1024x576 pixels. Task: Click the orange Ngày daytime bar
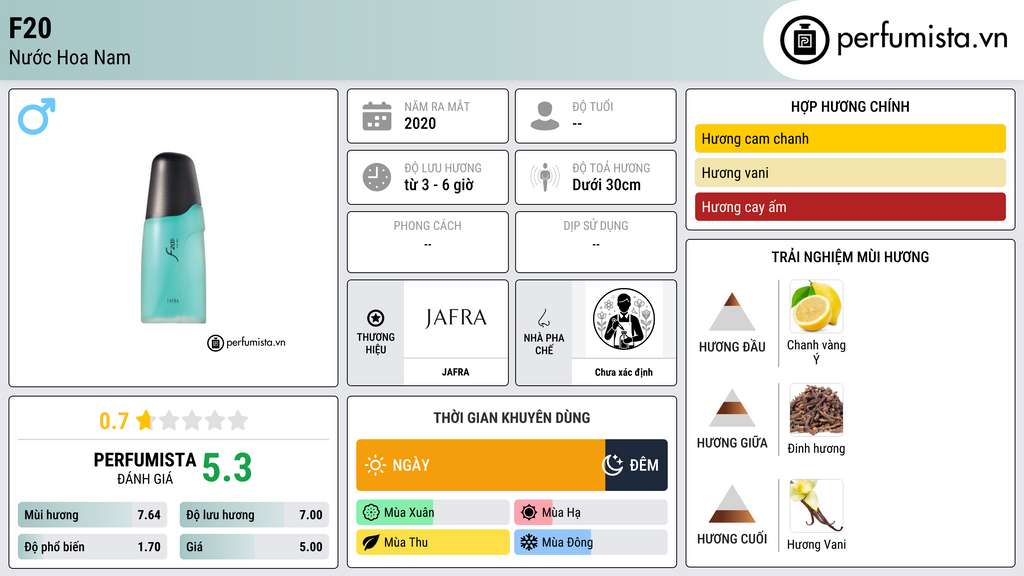[481, 465]
